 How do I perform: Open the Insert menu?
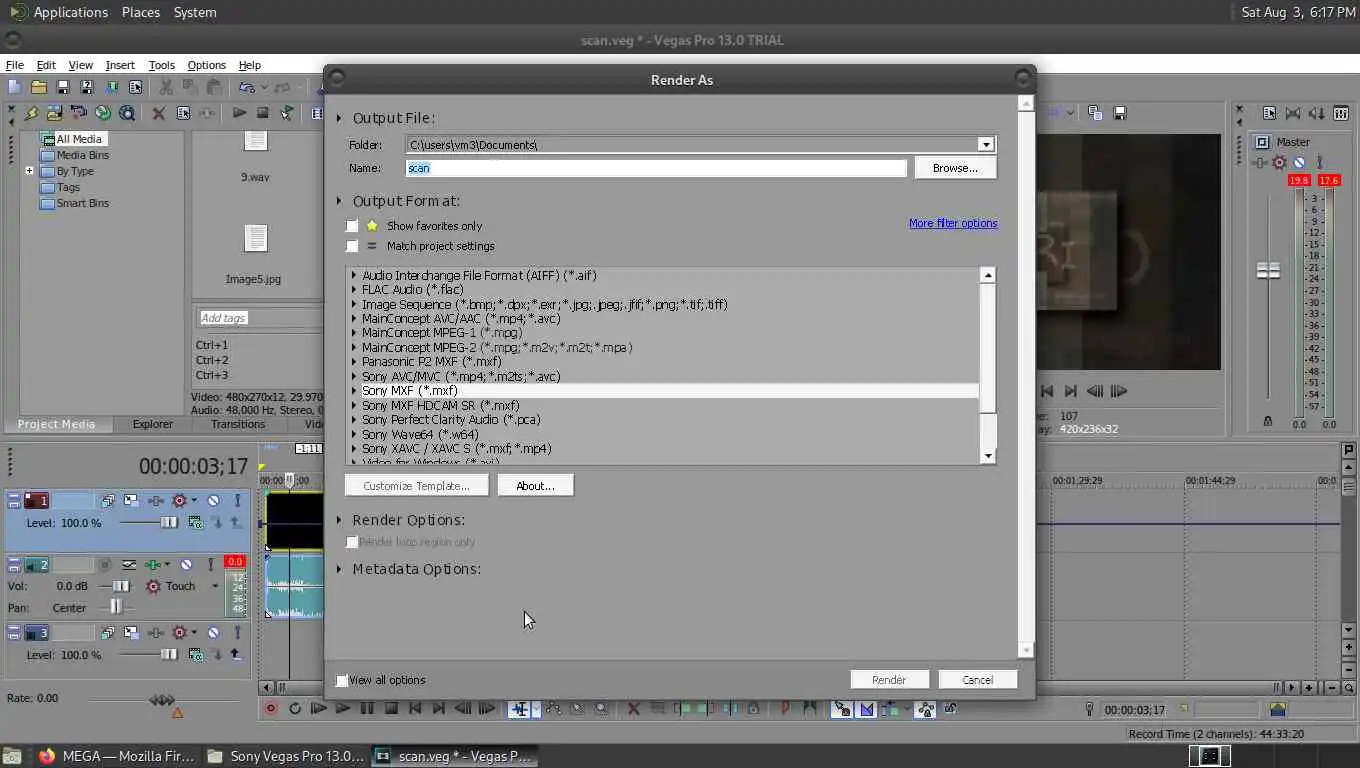[x=120, y=65]
